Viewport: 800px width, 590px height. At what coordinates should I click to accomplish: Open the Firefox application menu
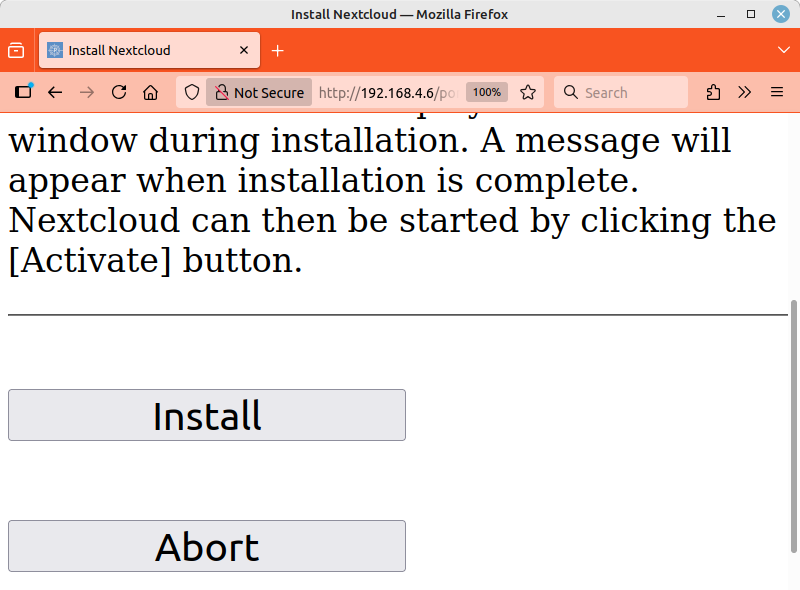coord(777,92)
